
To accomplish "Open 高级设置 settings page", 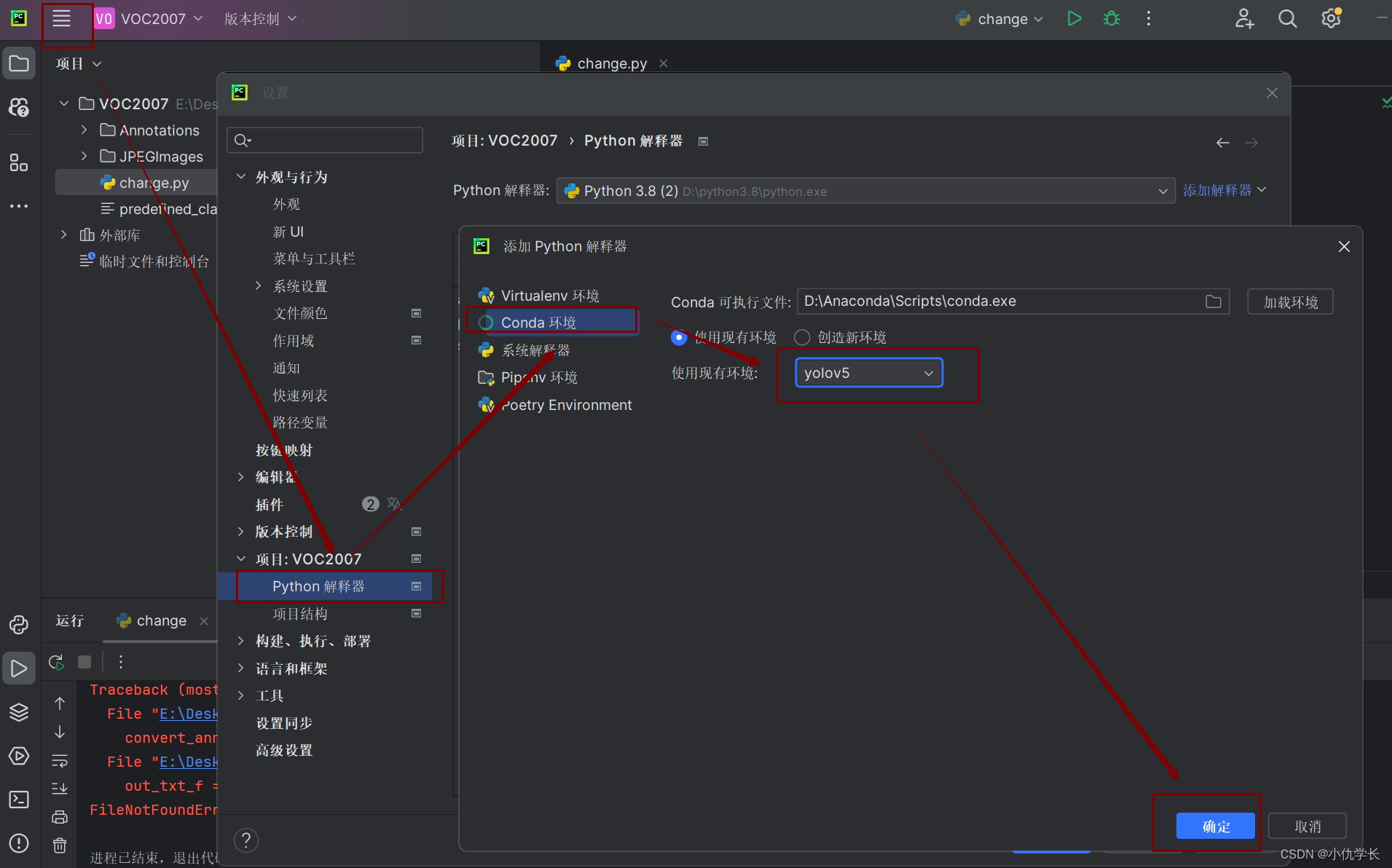I will coord(284,751).
